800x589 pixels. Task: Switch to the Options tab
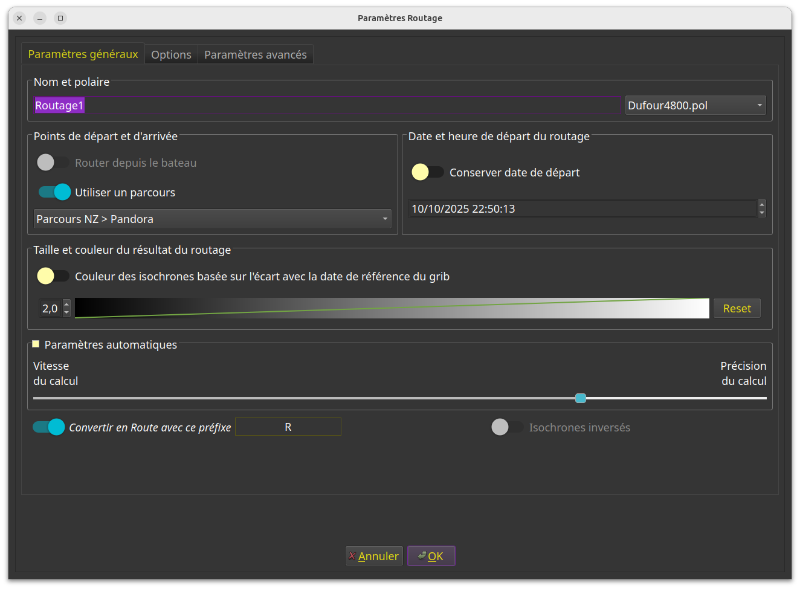(171, 55)
